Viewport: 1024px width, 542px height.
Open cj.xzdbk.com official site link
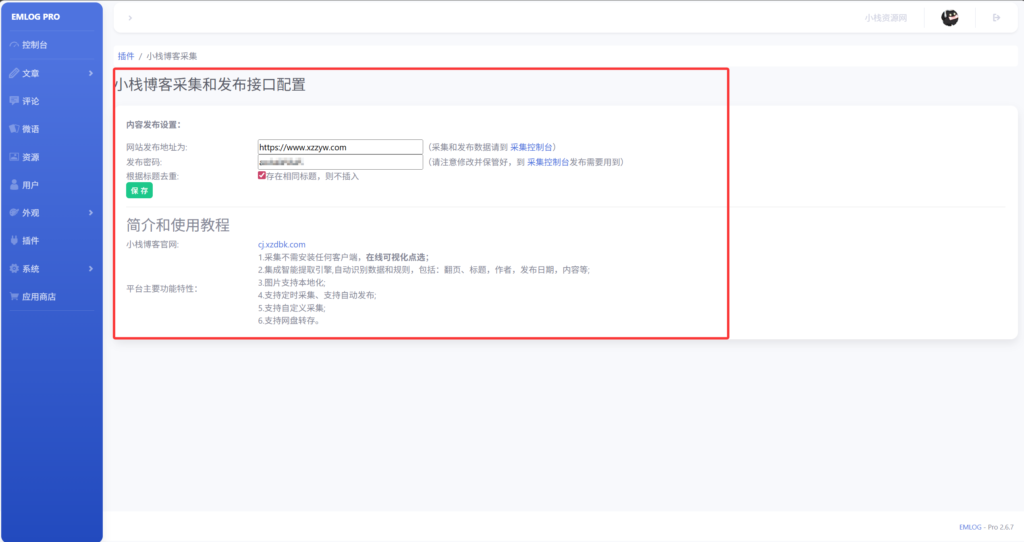(281, 244)
